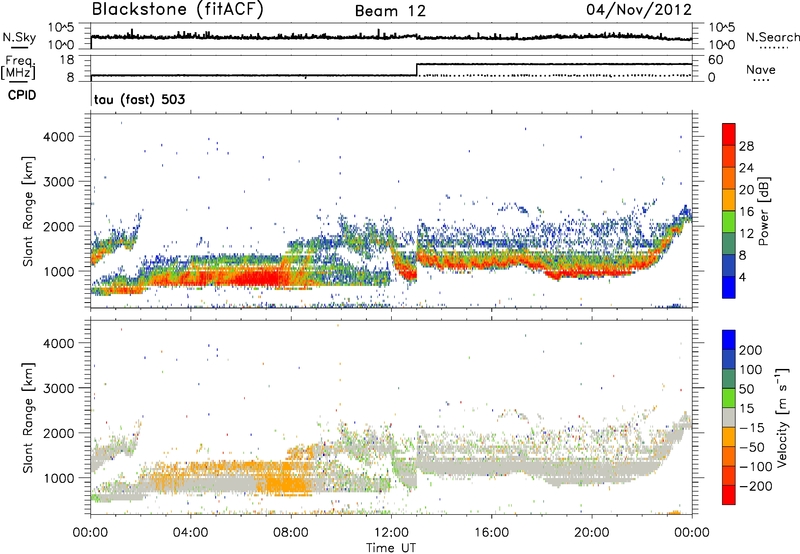Click the velocity panel 'Slant Range [km]' label
Screen dimensions: 800x554
point(28,418)
